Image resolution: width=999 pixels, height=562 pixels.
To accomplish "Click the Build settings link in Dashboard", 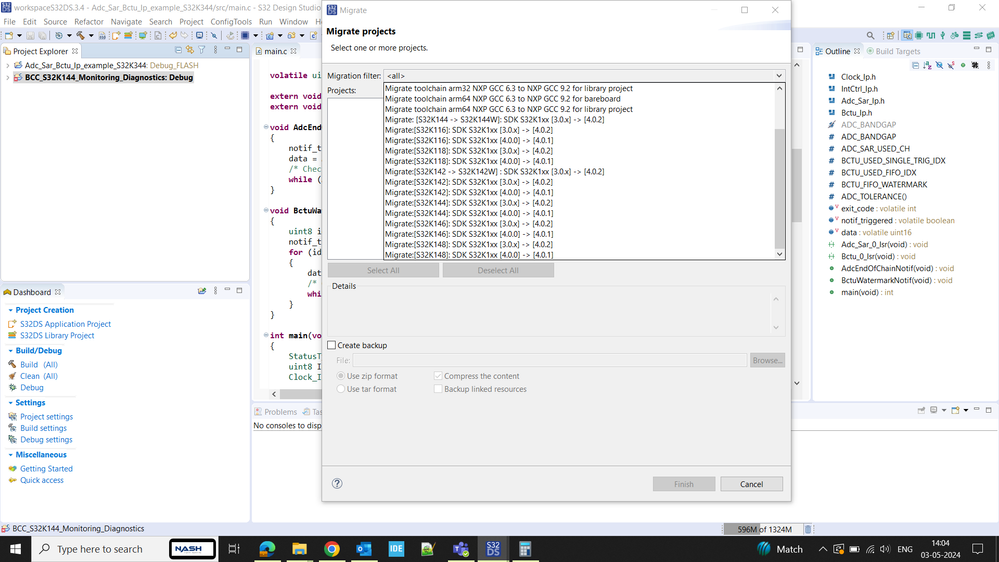I will pos(43,428).
